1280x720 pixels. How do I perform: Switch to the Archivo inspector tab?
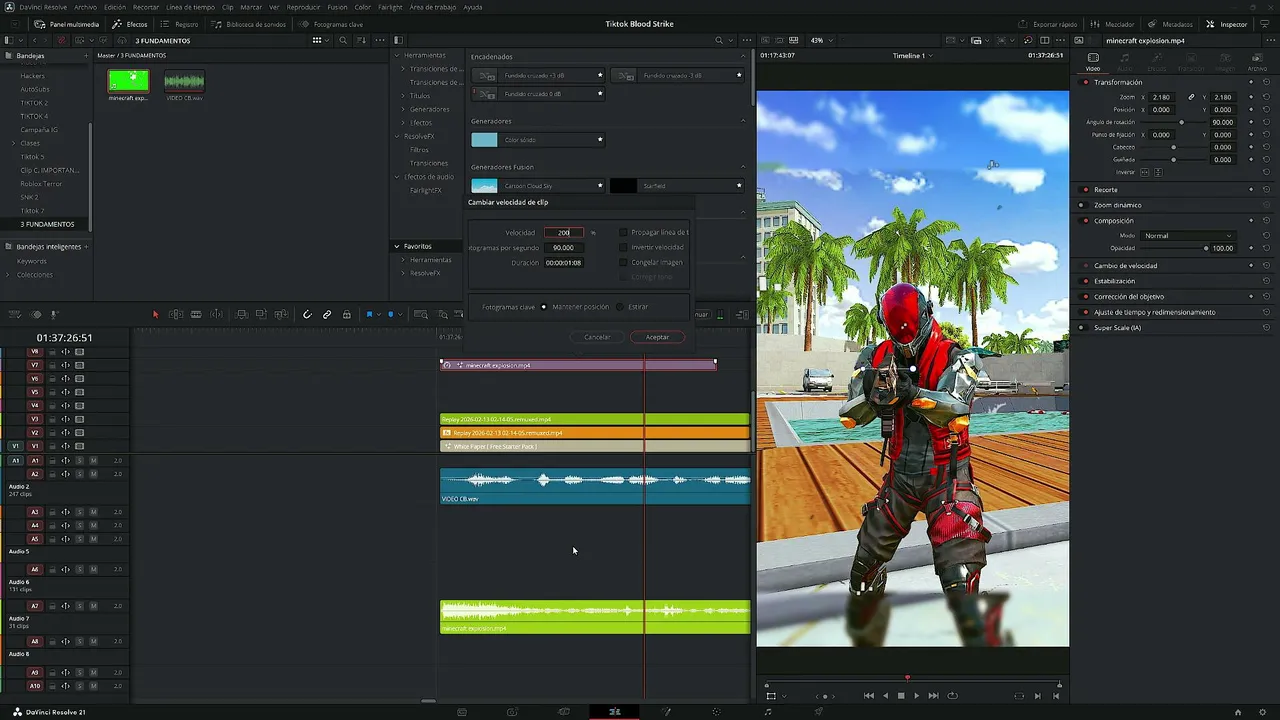pos(1257,62)
